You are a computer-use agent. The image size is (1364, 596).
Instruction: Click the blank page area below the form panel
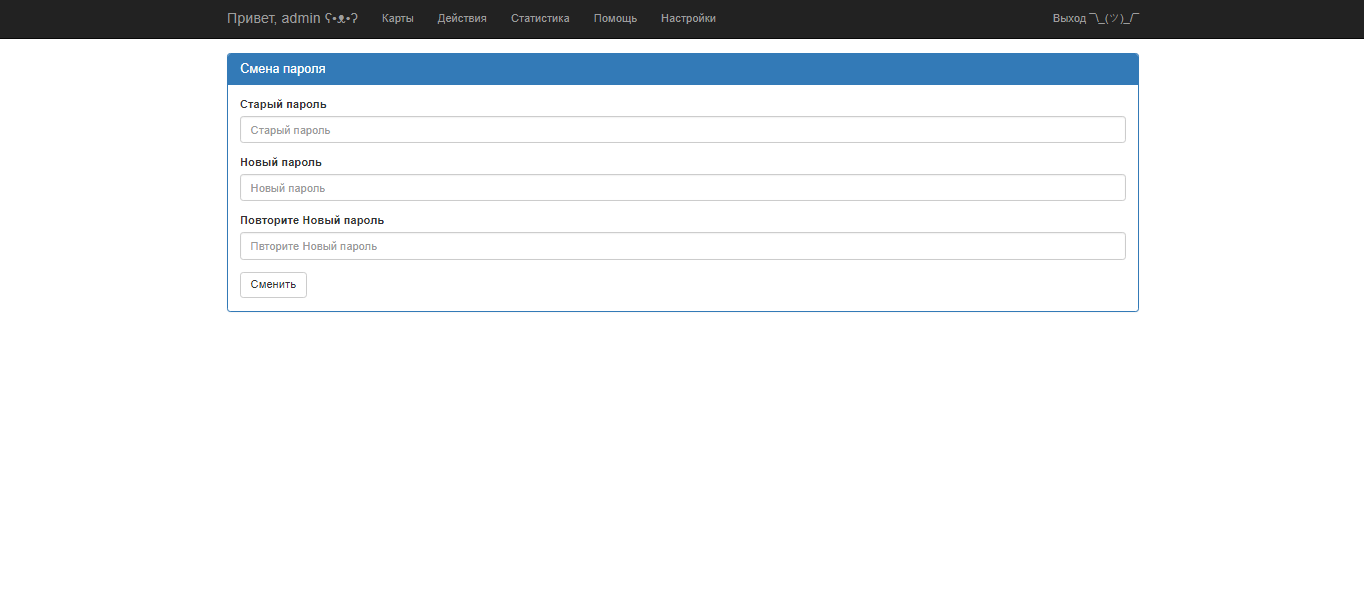tap(682, 450)
